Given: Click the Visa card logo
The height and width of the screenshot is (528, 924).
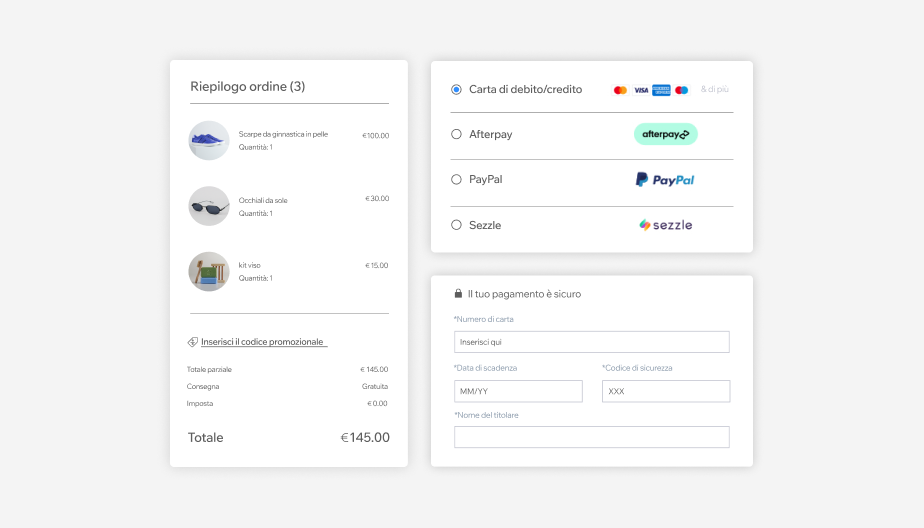Looking at the screenshot, I should (x=641, y=90).
